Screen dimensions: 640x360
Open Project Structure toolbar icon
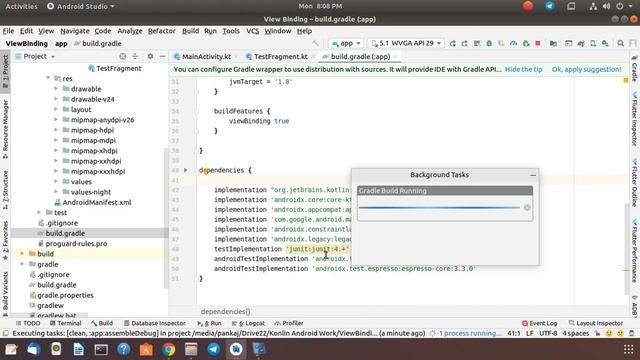tap(553, 43)
